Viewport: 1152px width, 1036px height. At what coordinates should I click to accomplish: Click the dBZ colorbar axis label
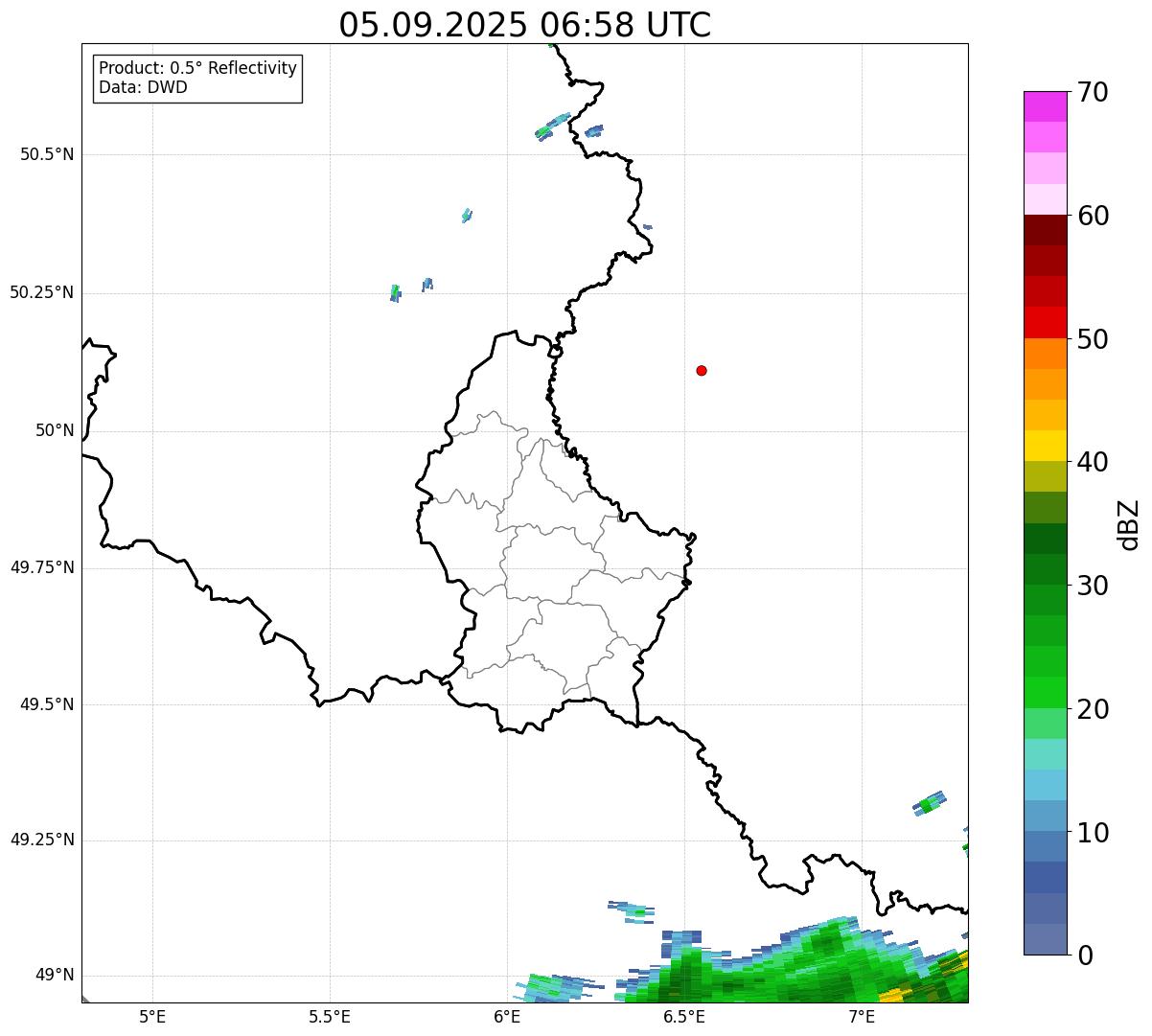pos(1128,524)
